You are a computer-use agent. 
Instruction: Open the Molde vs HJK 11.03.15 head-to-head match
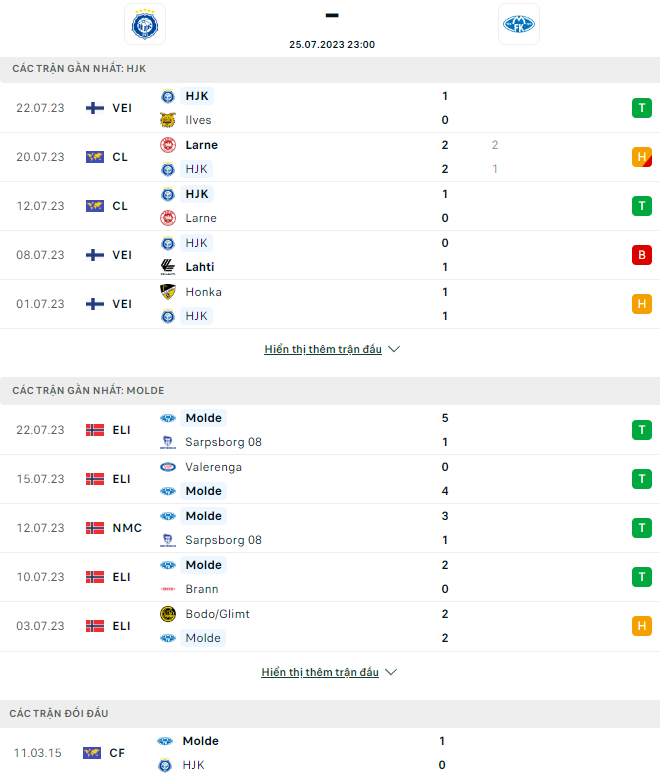pos(330,753)
